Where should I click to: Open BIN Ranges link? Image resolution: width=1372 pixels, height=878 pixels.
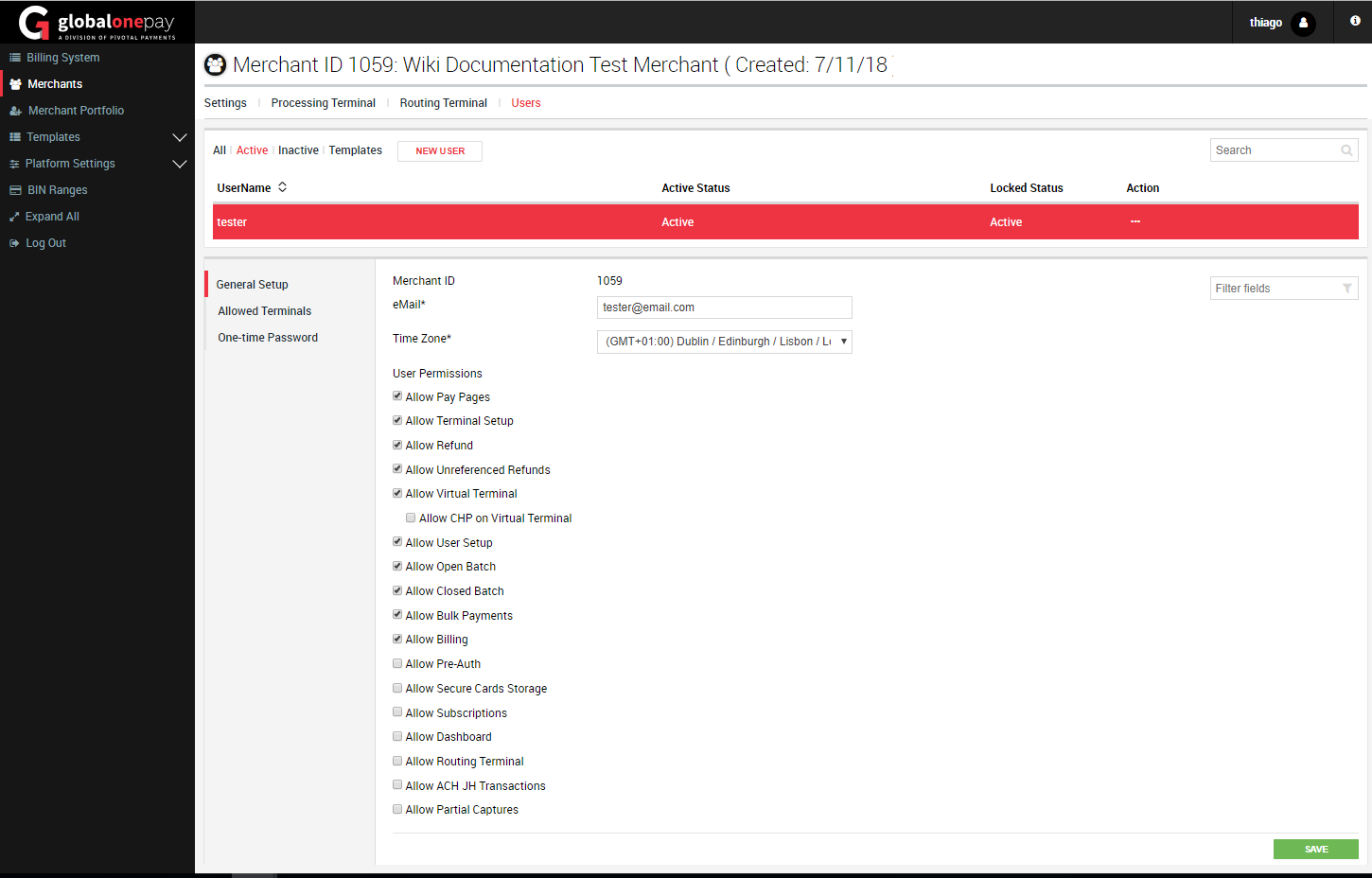[57, 190]
